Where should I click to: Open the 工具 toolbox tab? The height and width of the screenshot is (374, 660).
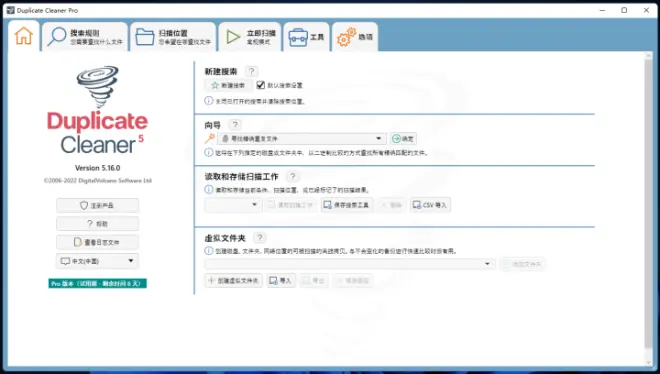pos(306,37)
